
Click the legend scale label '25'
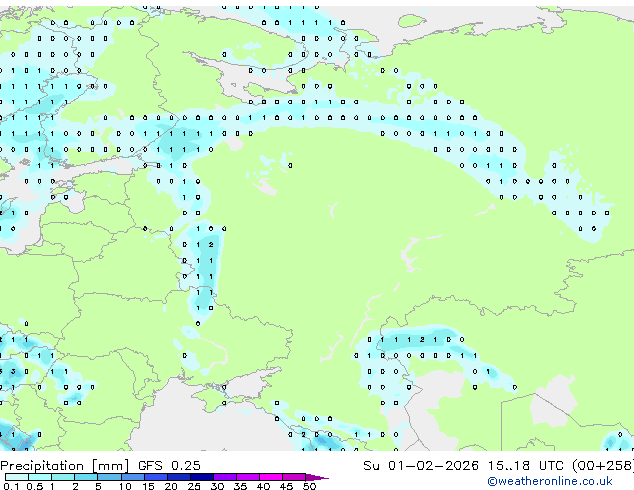pos(194,486)
